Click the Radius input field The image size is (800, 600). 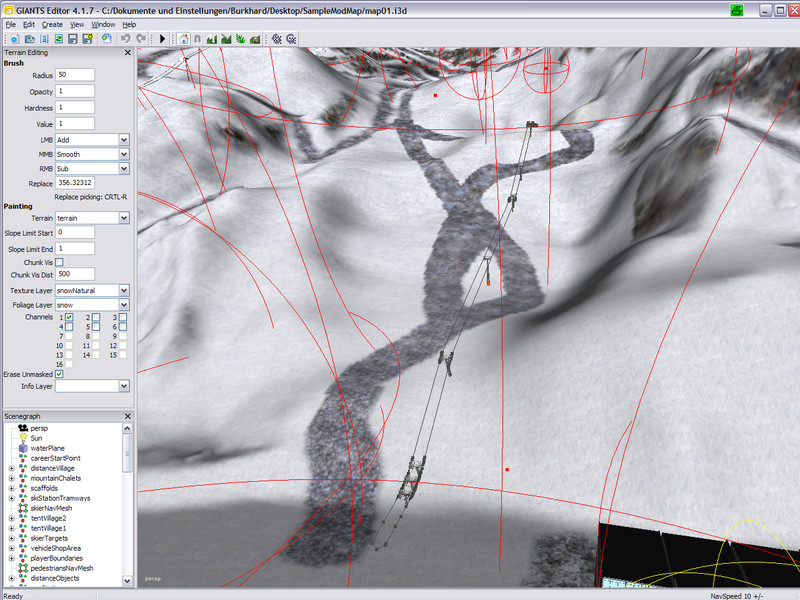tap(75, 74)
